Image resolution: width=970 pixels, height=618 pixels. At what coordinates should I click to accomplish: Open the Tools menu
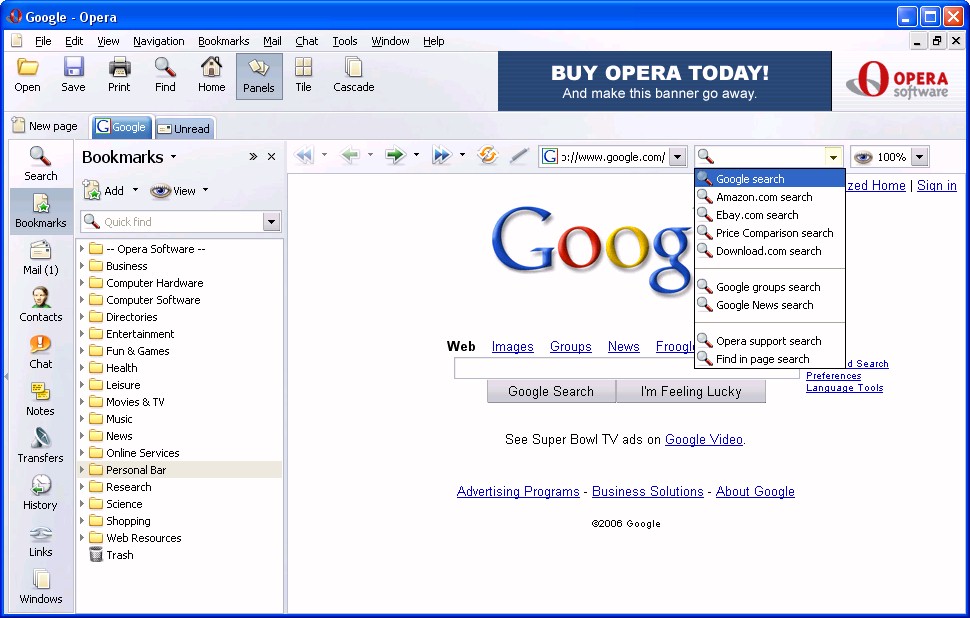click(345, 41)
